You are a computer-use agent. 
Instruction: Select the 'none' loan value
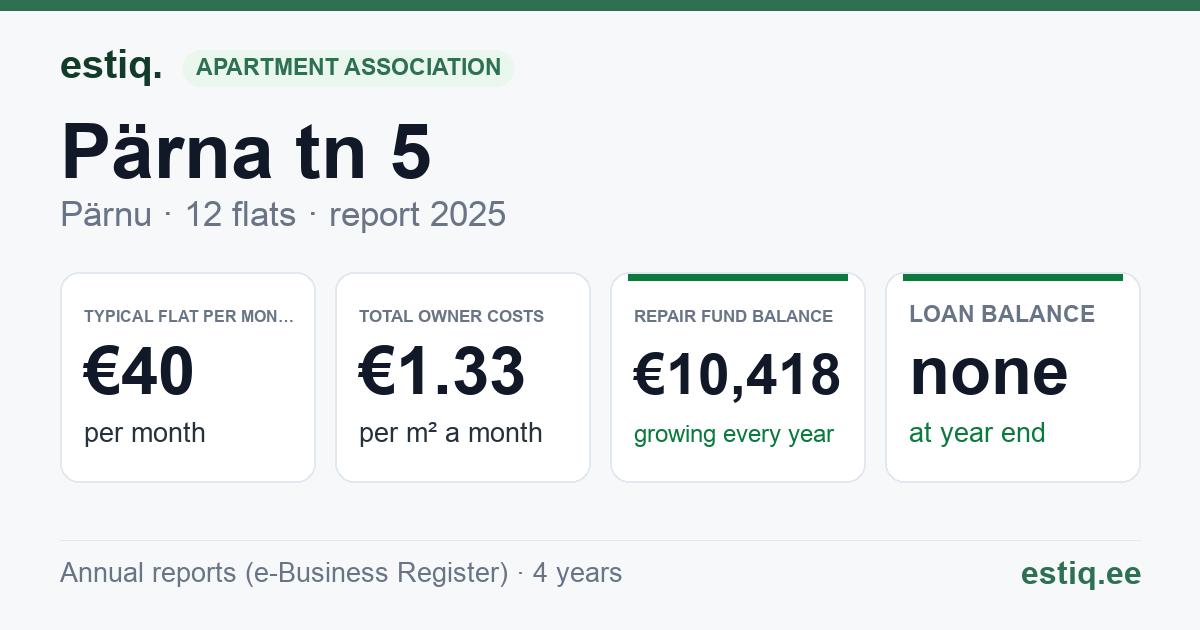point(989,372)
